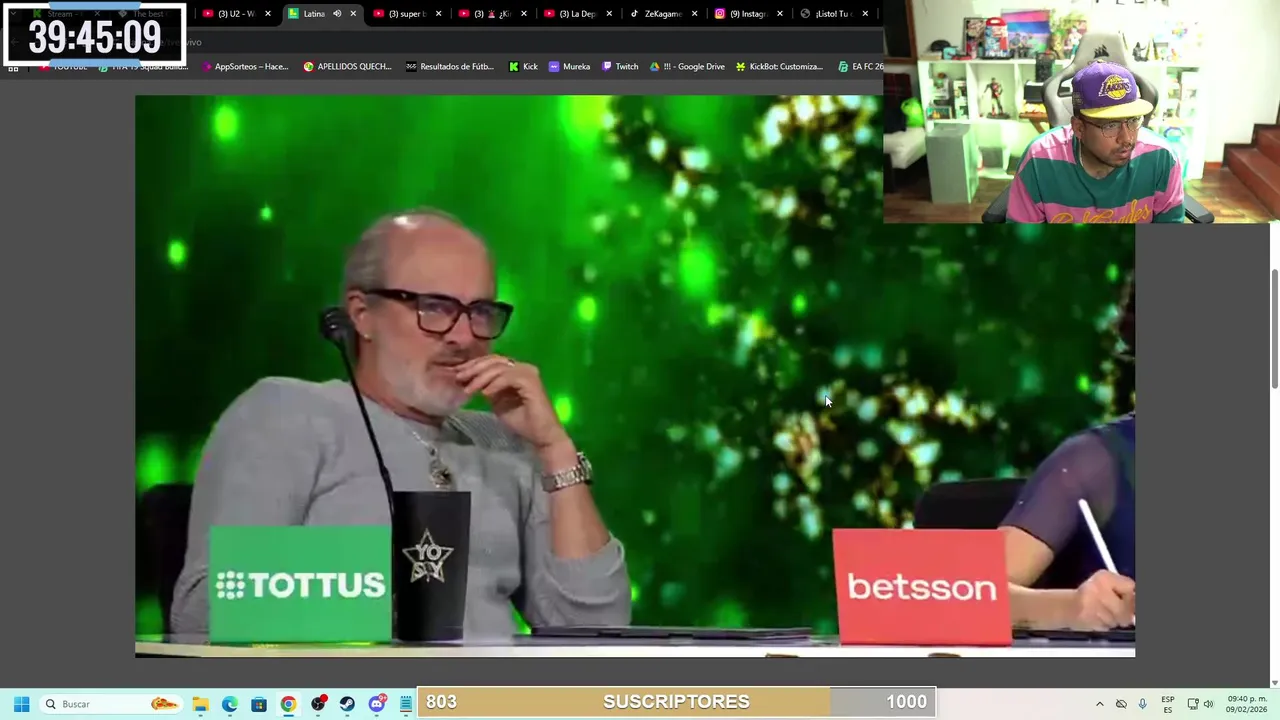Open File Explorer from the taskbar
1280x720 pixels.
[x=200, y=704]
